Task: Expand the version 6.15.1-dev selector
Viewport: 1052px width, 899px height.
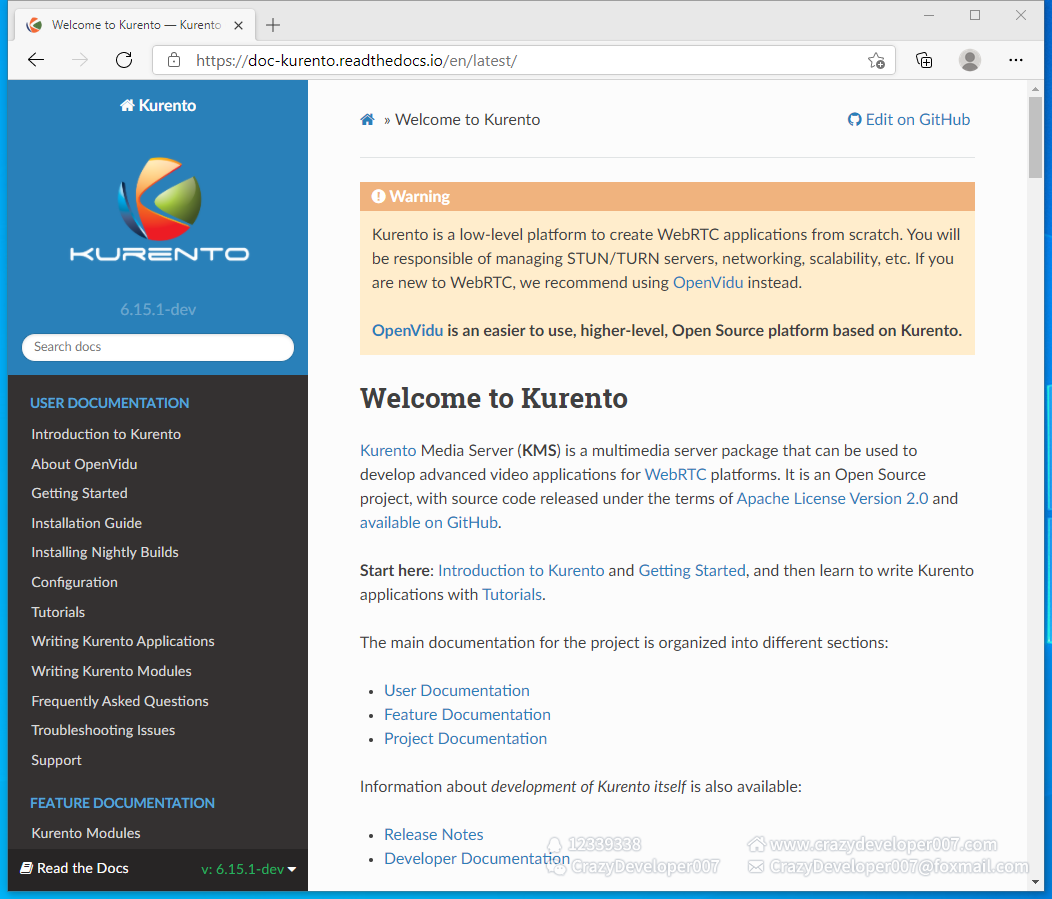Action: point(249,869)
